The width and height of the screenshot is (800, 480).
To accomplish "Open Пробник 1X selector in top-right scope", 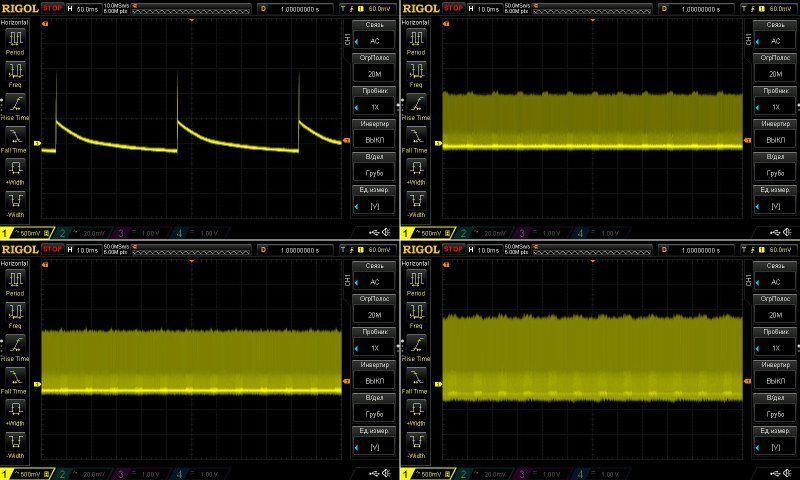I will click(774, 102).
